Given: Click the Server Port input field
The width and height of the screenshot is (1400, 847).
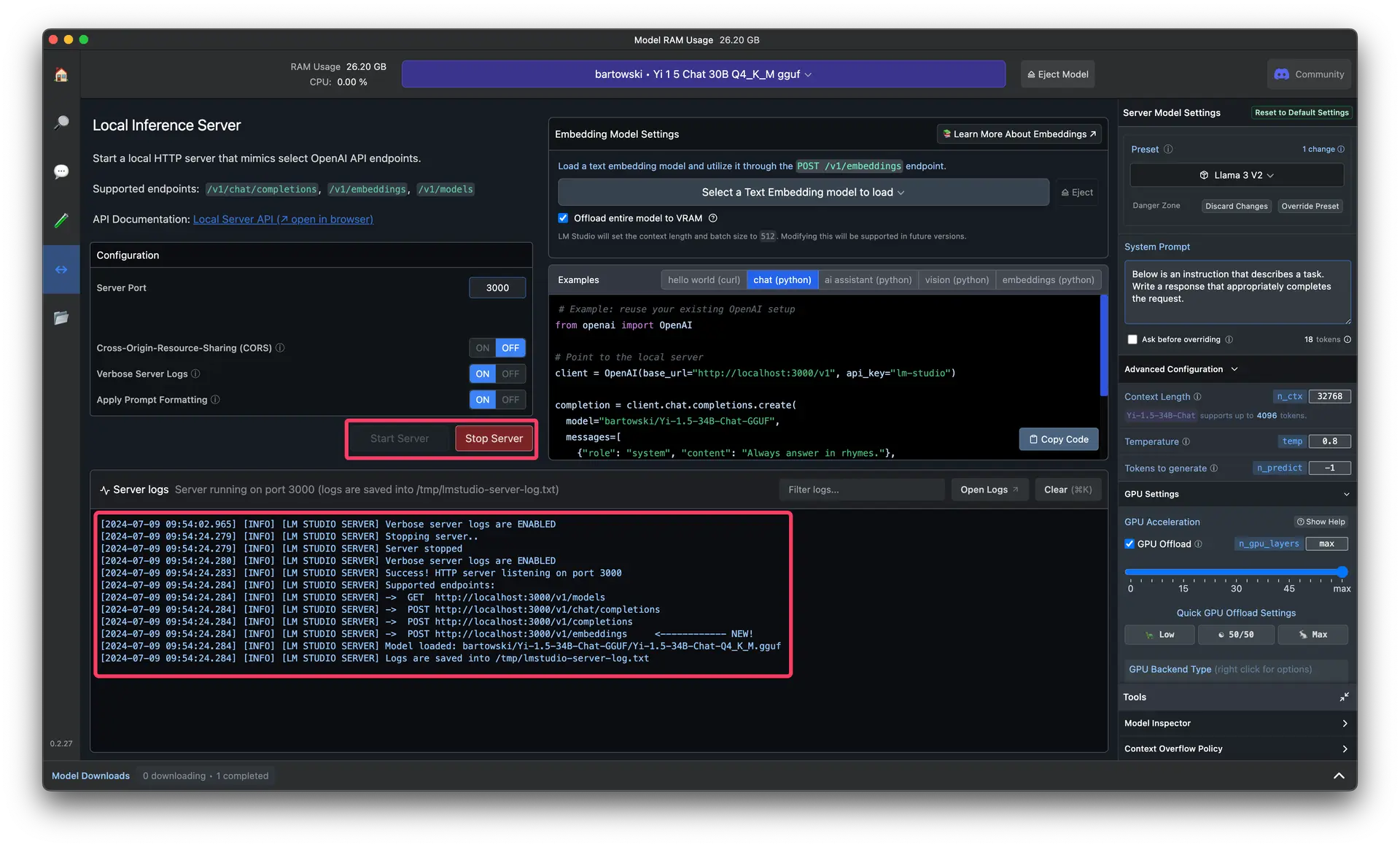Looking at the screenshot, I should coord(497,288).
